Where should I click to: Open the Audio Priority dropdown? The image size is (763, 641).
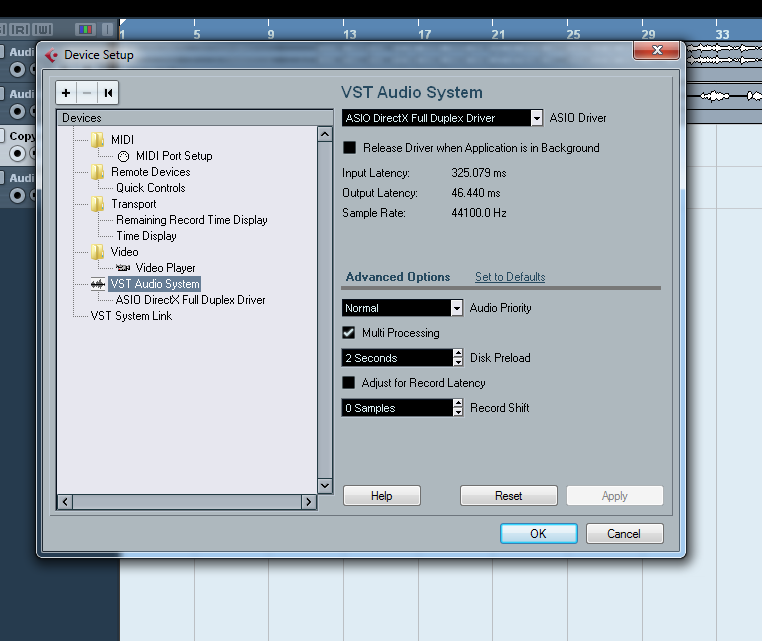coord(457,308)
